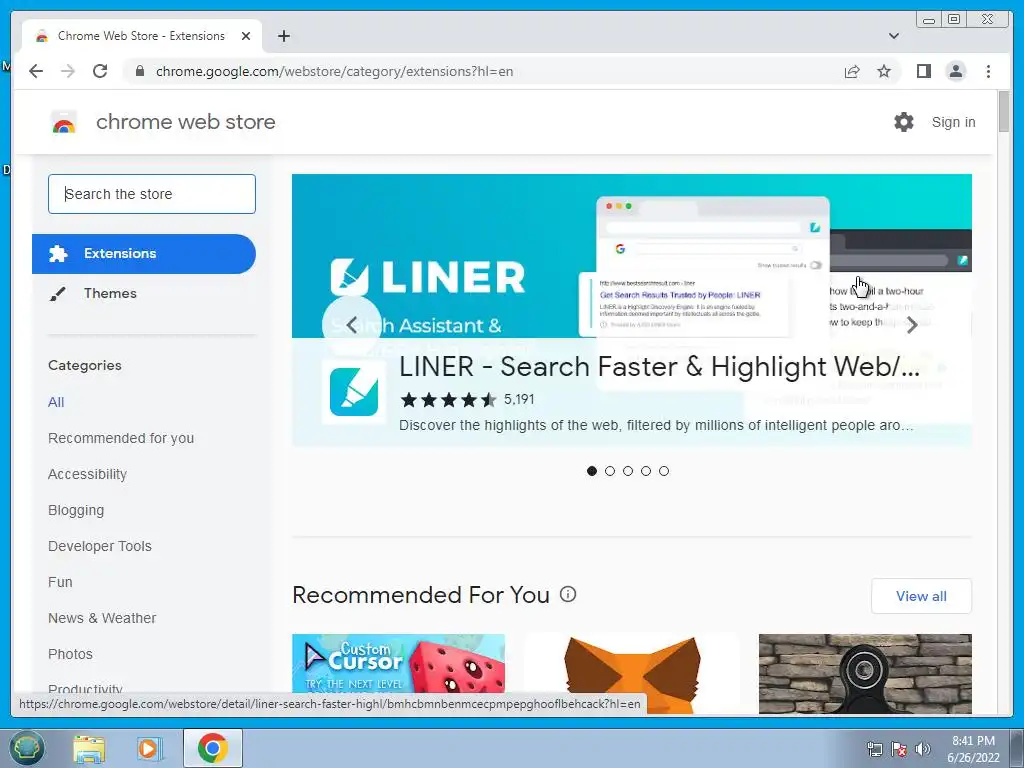Click the address bar URL
Screen dimensions: 1024x768
click(x=334, y=71)
